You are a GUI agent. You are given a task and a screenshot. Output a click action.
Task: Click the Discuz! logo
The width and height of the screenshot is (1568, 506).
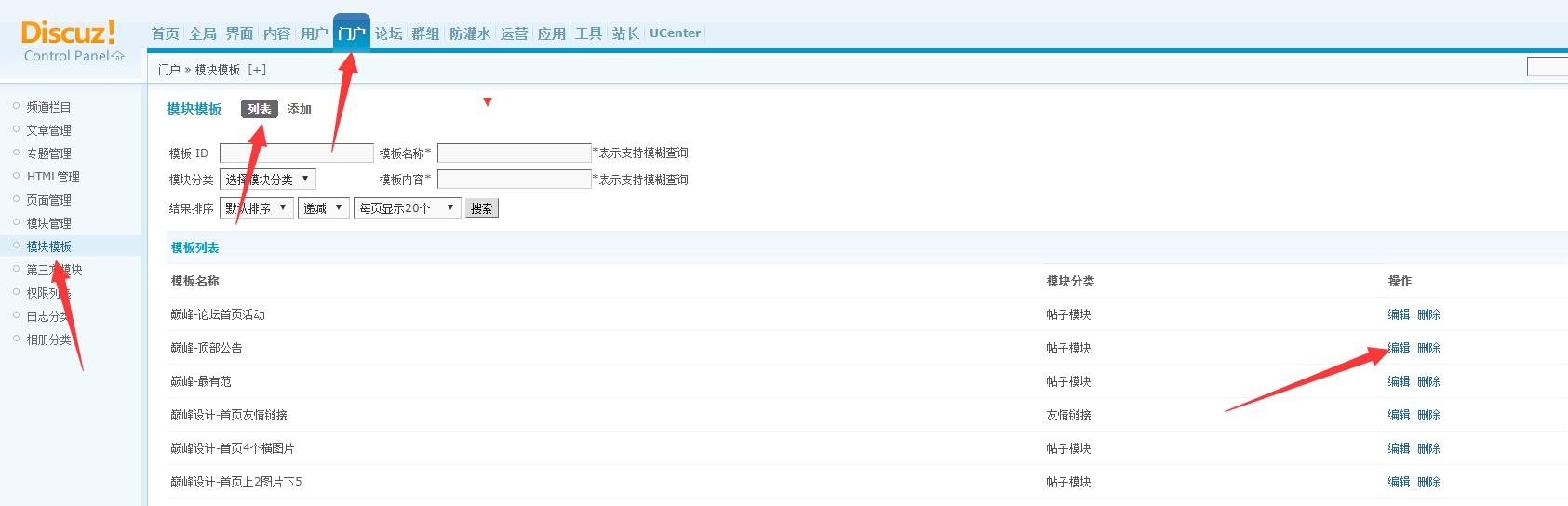pyautogui.click(x=68, y=33)
